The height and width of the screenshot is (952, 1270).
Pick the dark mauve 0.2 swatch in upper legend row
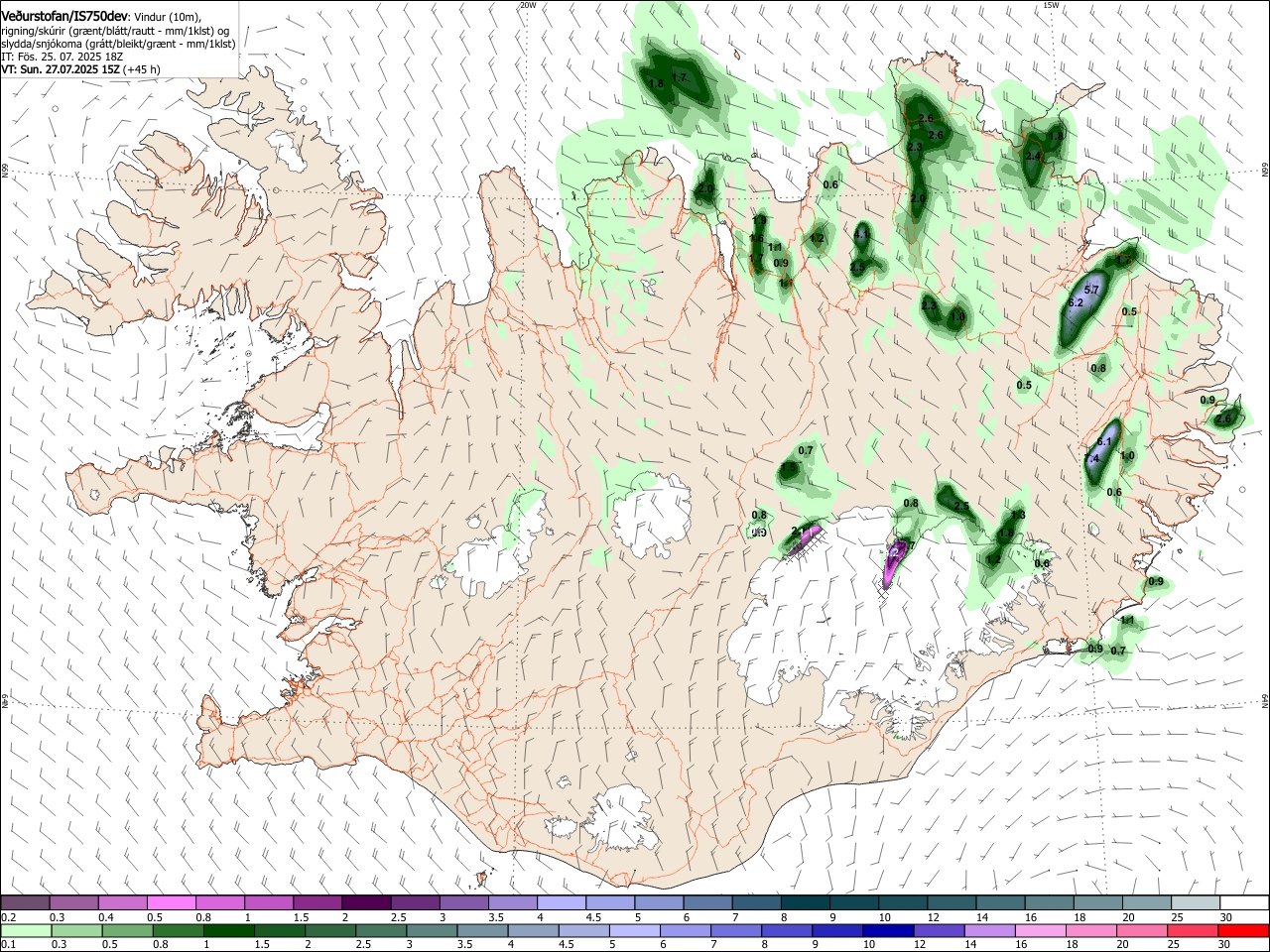(25, 902)
